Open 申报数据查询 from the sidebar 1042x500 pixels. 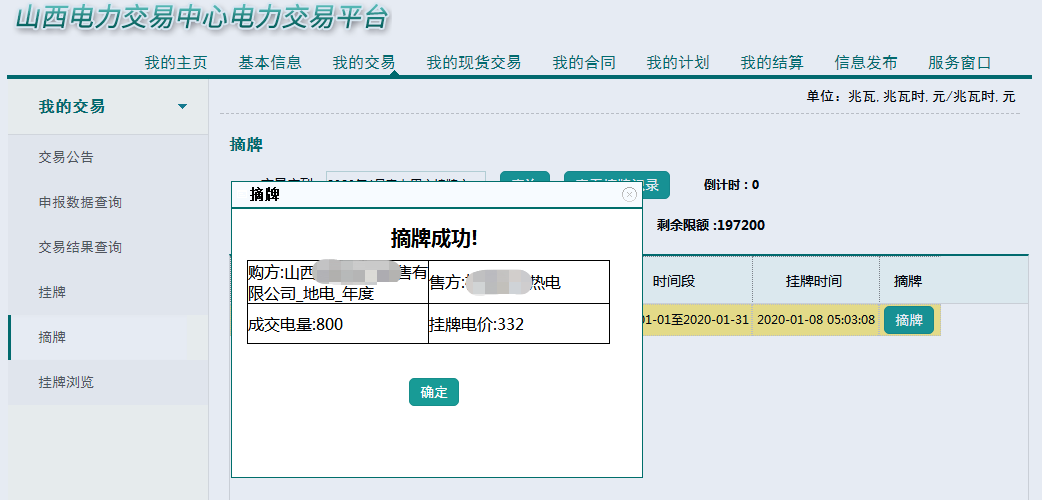click(x=80, y=202)
